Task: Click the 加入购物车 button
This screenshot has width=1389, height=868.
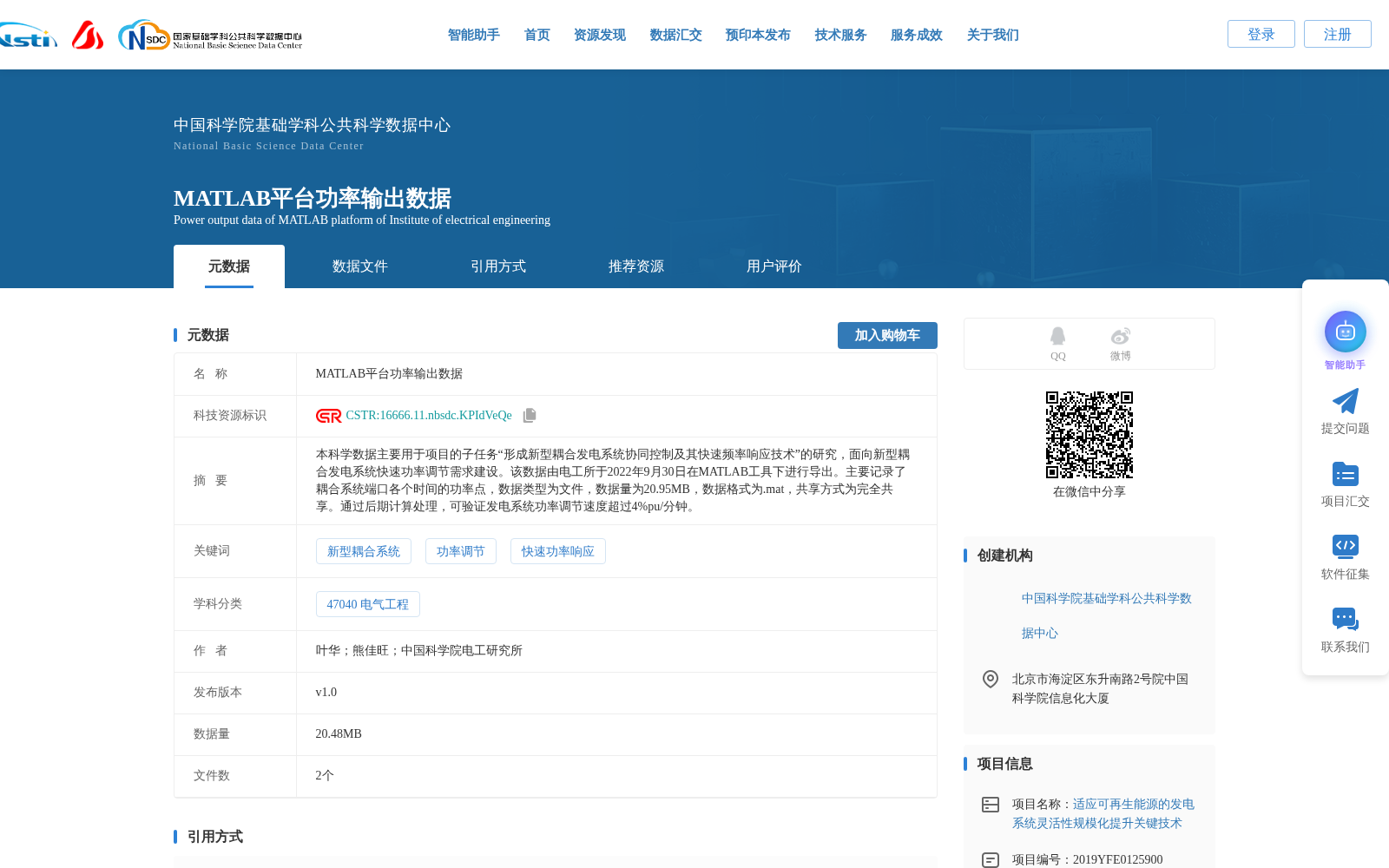Action: click(x=887, y=335)
